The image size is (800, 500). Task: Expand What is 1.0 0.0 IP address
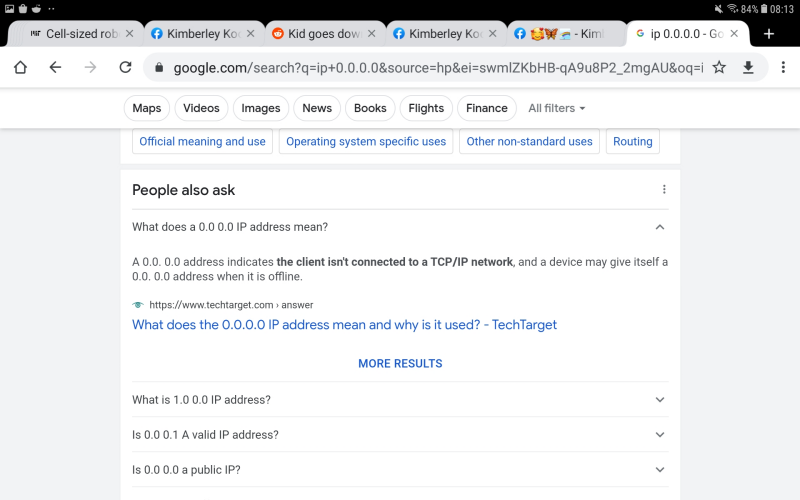(400, 399)
